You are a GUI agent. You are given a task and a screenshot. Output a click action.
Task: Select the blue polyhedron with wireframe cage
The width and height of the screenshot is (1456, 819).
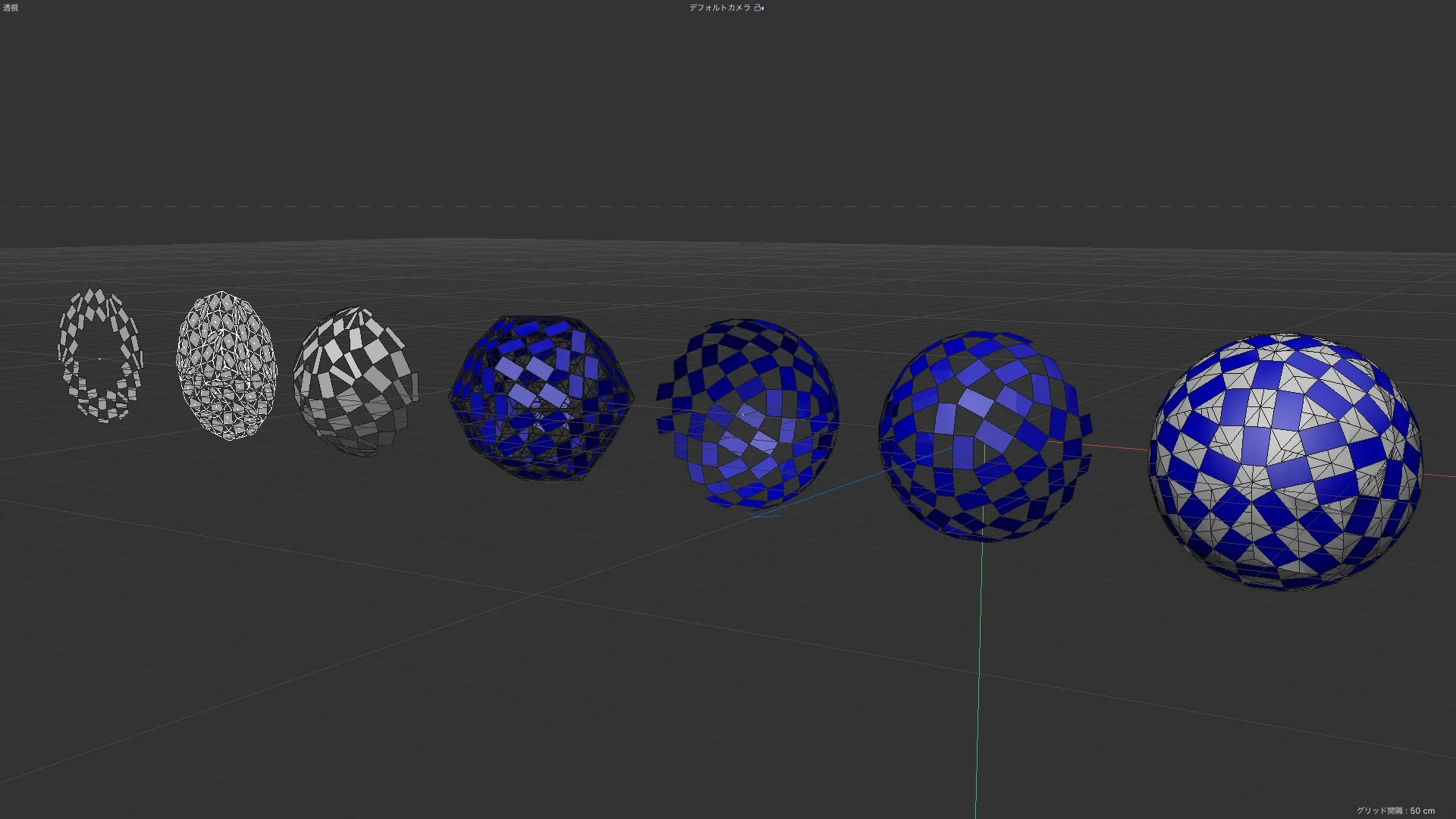pos(540,397)
